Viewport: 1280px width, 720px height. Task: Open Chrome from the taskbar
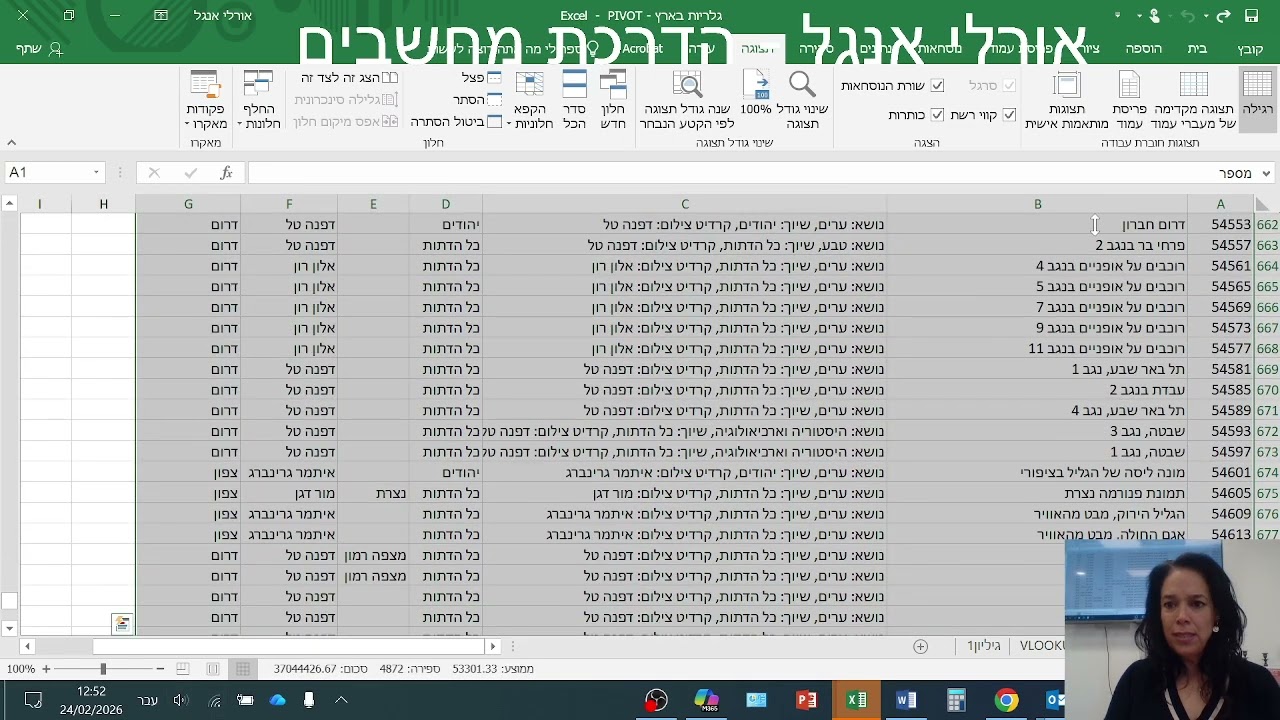[1006, 700]
